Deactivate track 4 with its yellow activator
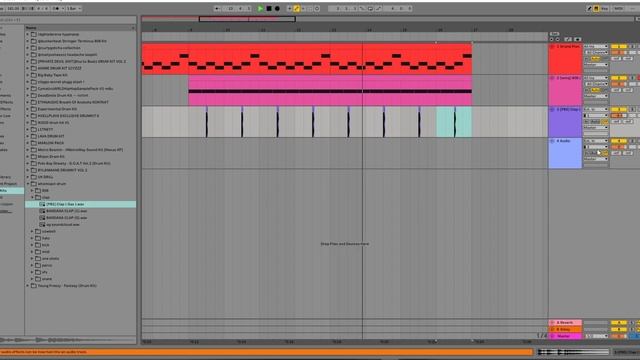The image size is (640, 360). coord(618,141)
